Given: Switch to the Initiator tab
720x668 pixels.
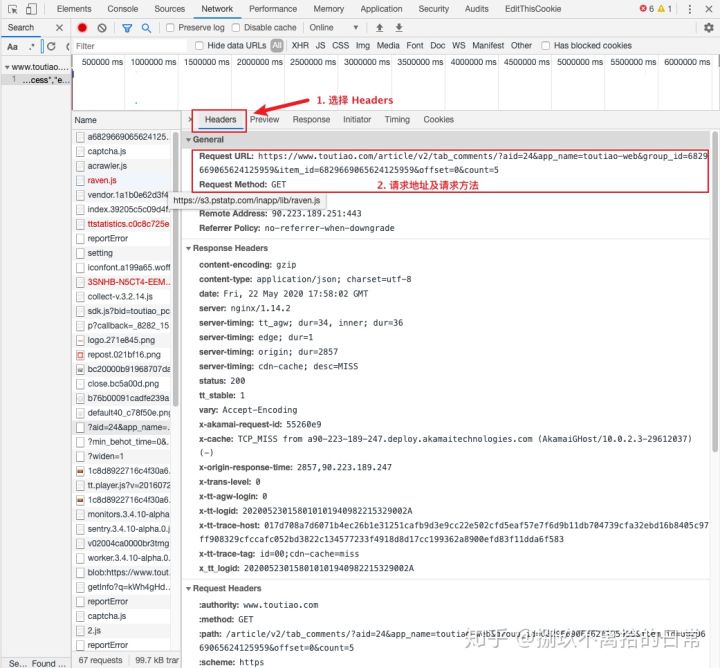Looking at the screenshot, I should click(357, 119).
